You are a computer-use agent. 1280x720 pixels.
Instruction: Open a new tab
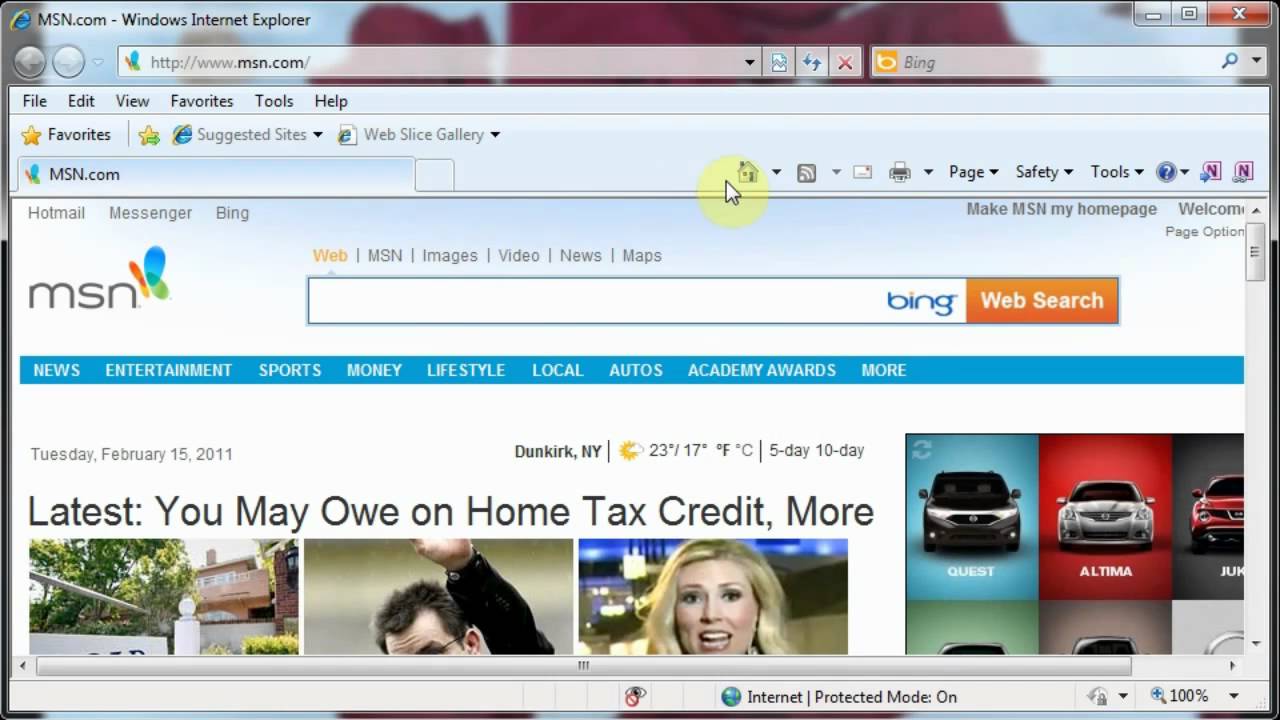pyautogui.click(x=434, y=175)
